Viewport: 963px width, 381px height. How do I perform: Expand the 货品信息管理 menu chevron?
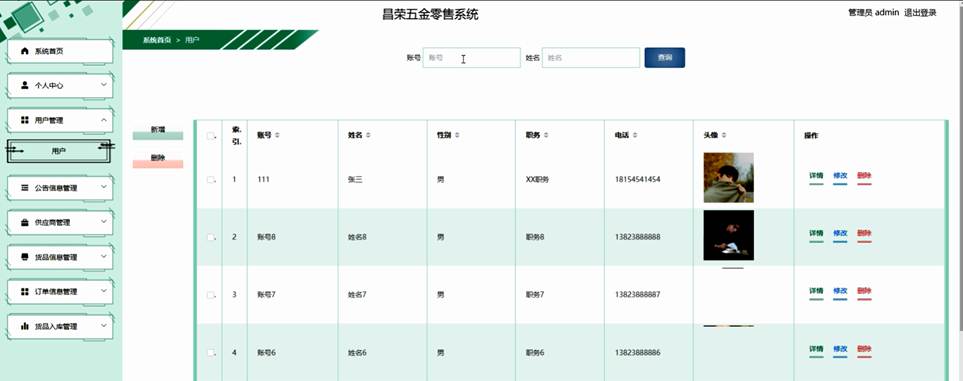coord(103,256)
